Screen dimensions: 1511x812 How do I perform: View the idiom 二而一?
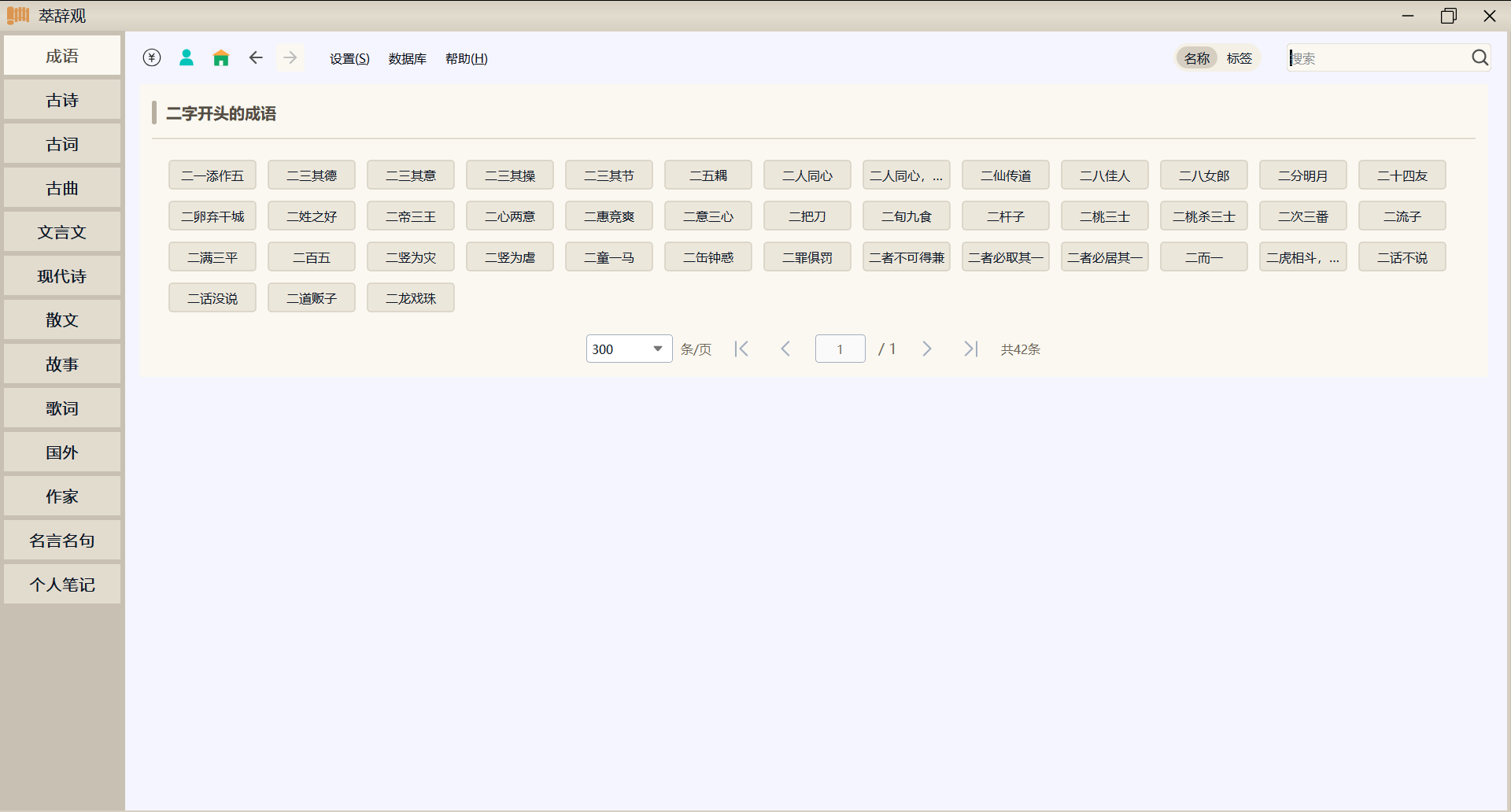[x=1204, y=257]
